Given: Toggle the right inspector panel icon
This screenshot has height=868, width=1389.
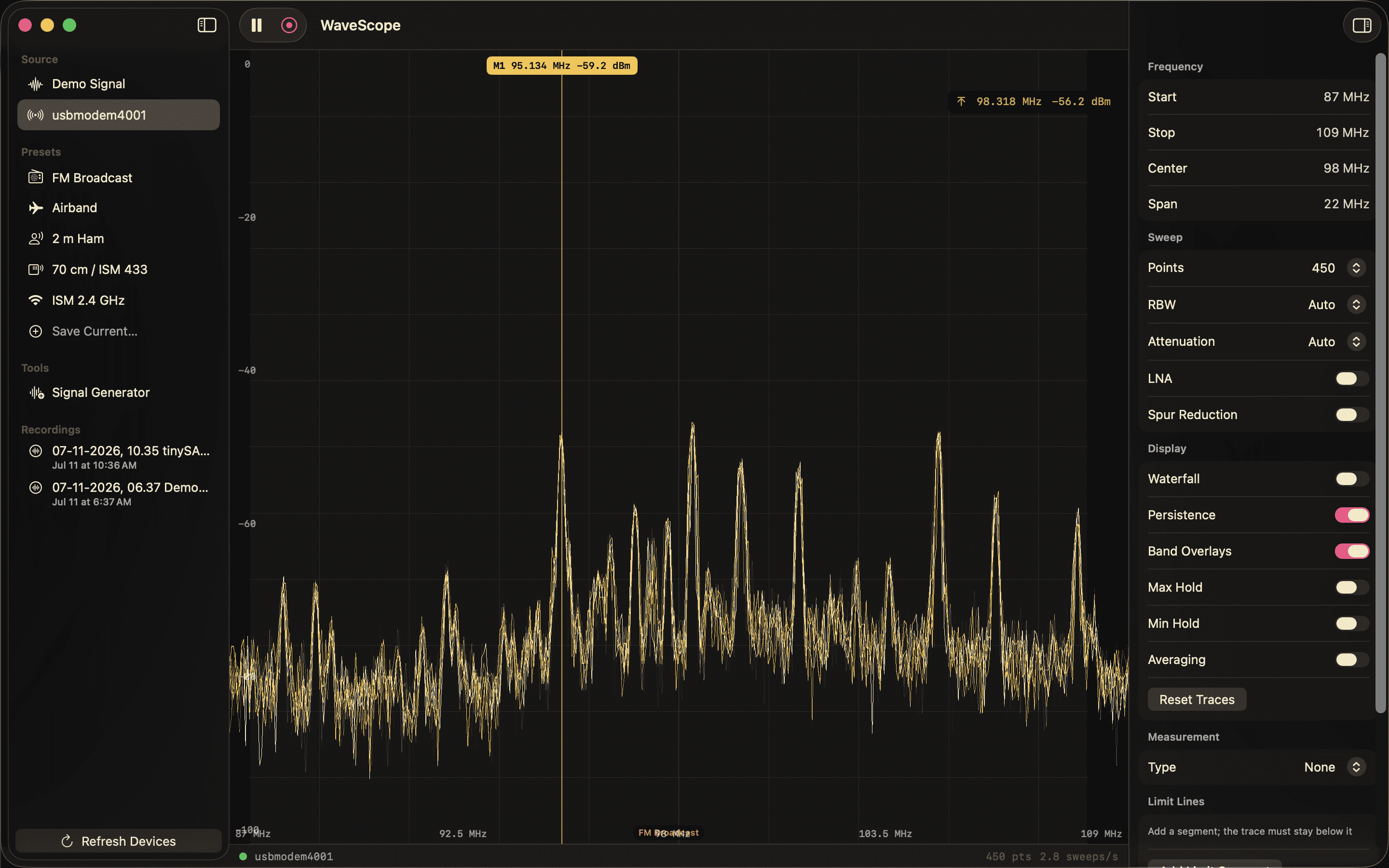Looking at the screenshot, I should click(x=1362, y=25).
